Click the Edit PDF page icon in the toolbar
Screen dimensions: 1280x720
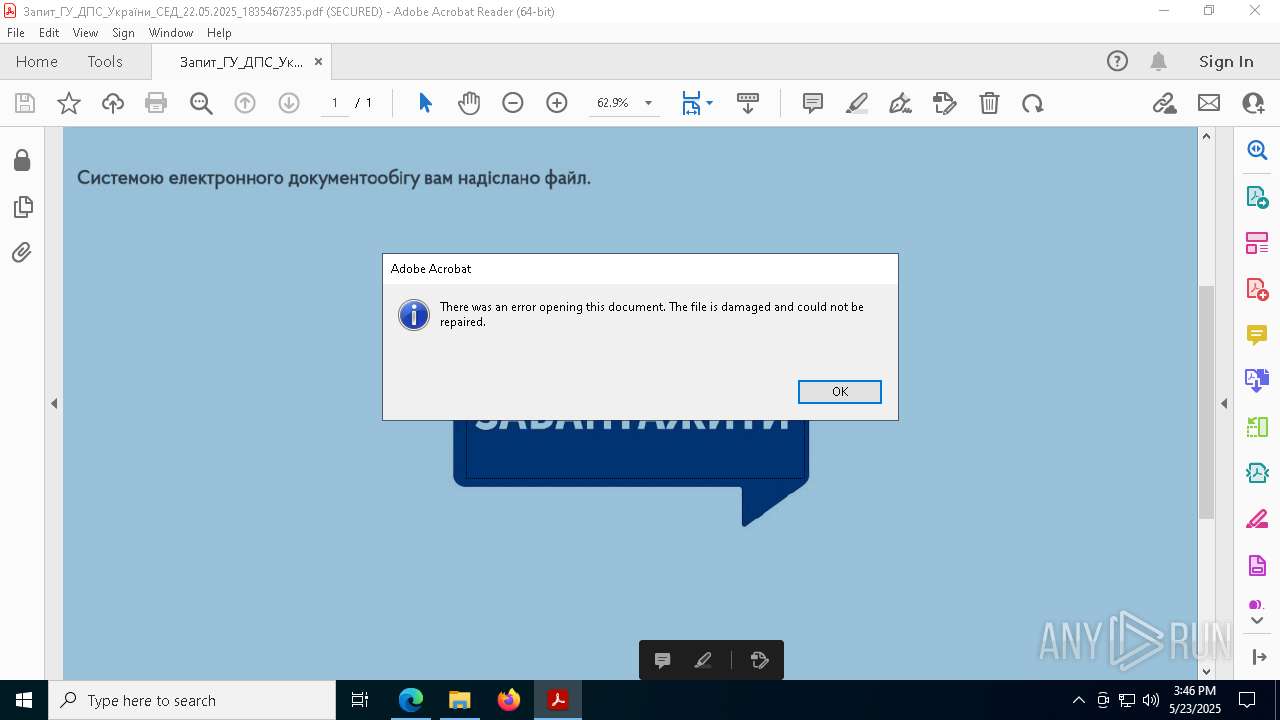(x=945, y=103)
